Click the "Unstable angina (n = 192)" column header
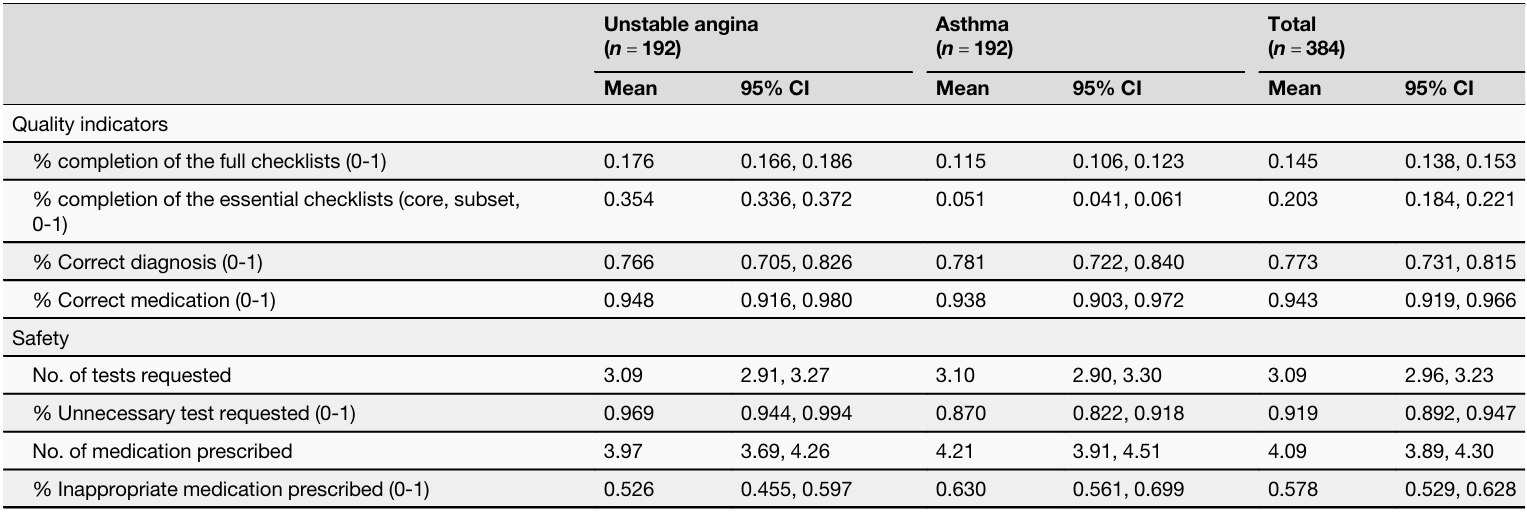1527x512 pixels. click(x=680, y=37)
